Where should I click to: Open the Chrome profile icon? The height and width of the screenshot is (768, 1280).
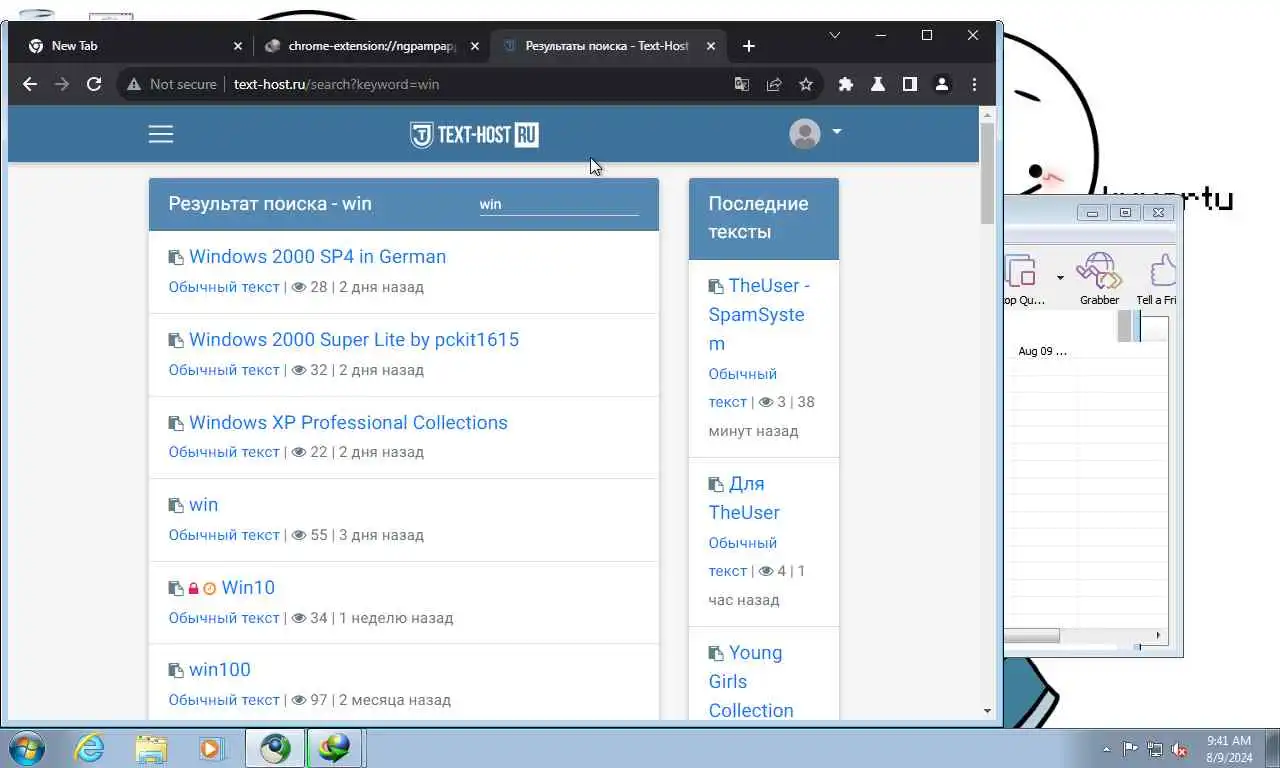[x=942, y=84]
